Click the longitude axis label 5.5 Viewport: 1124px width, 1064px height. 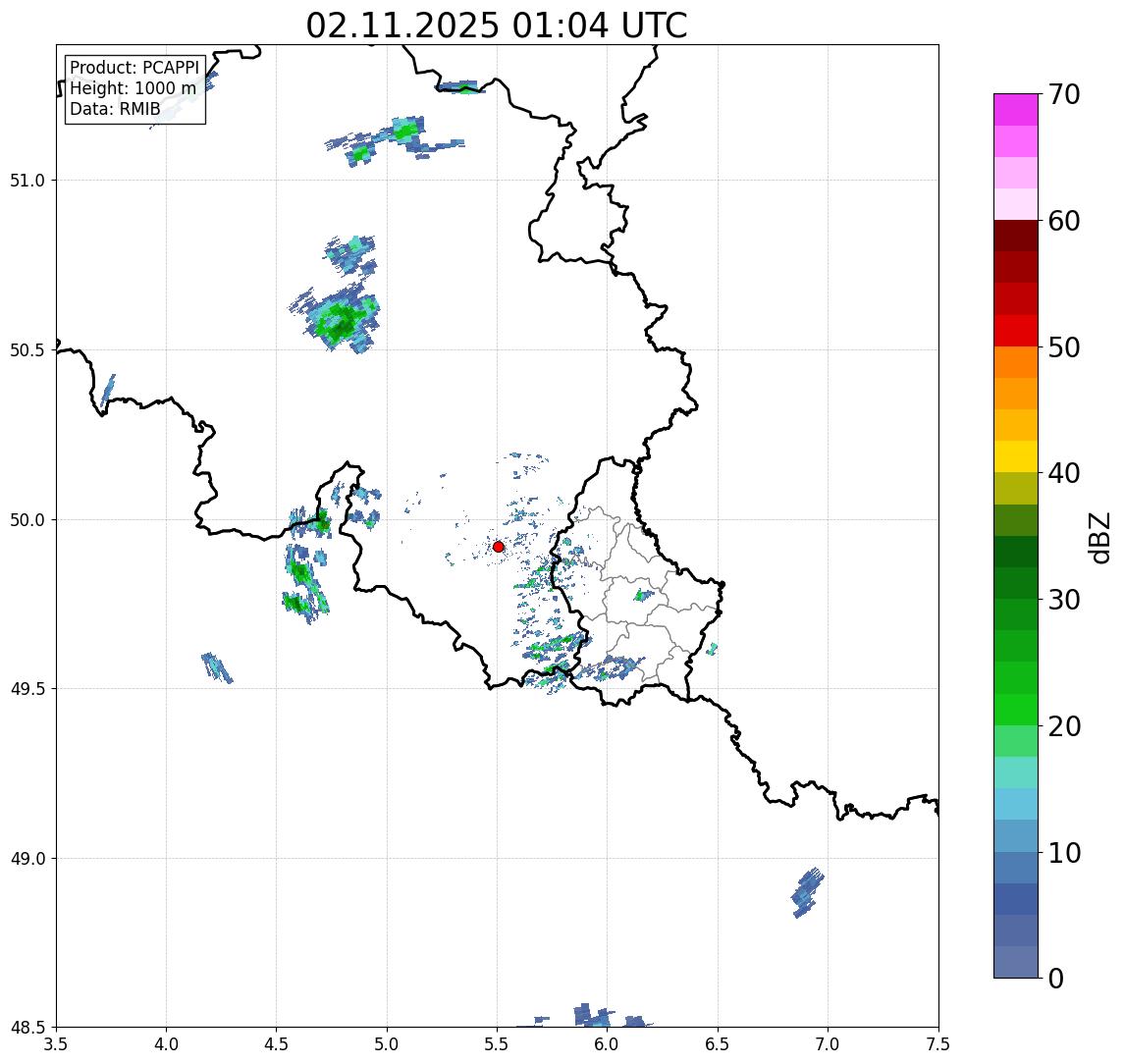[498, 1044]
